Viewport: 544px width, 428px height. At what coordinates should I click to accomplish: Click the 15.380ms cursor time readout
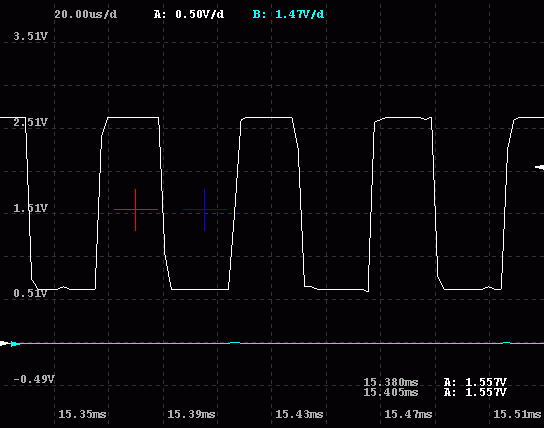(x=391, y=382)
